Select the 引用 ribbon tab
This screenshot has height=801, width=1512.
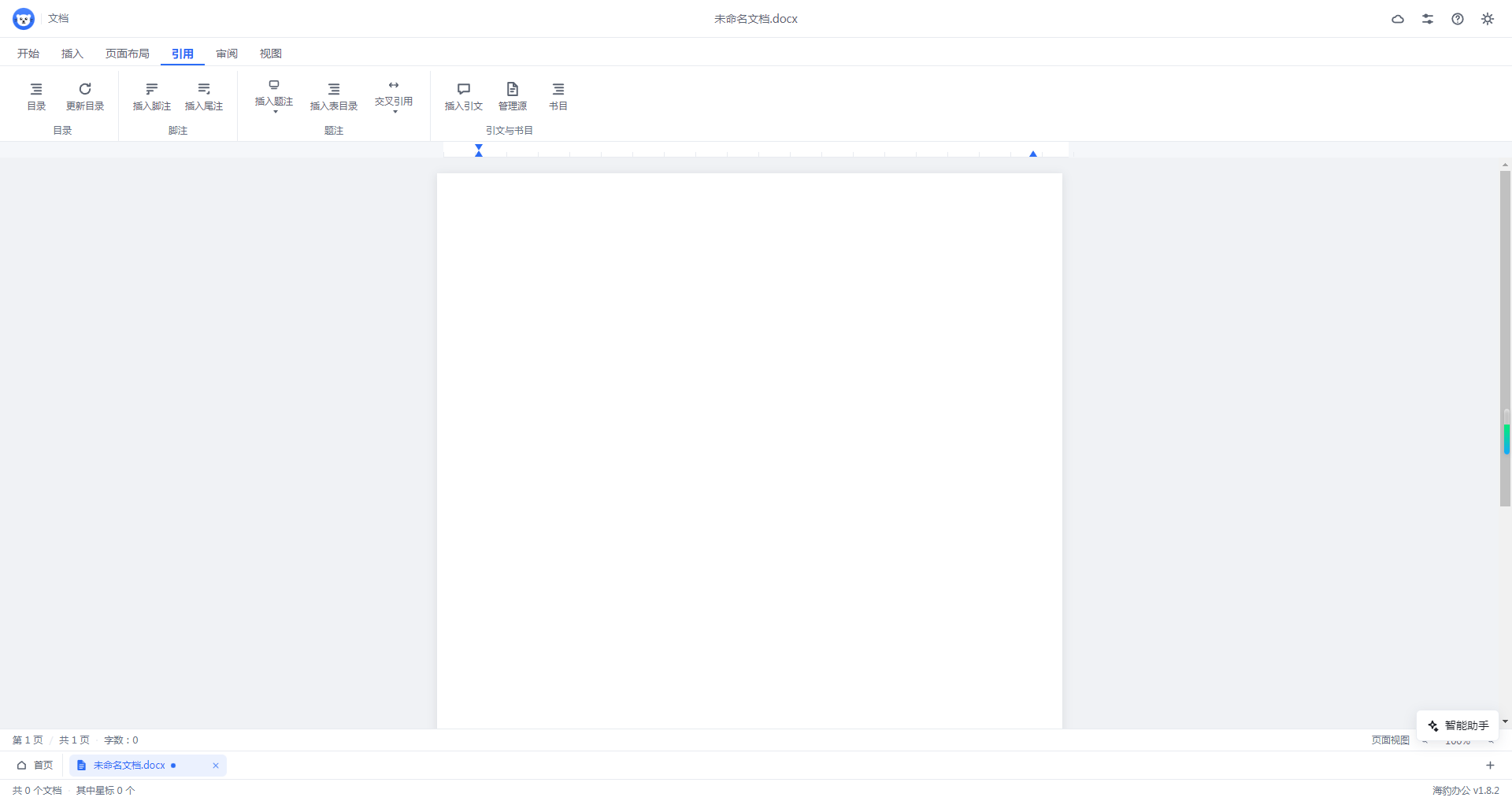[183, 54]
